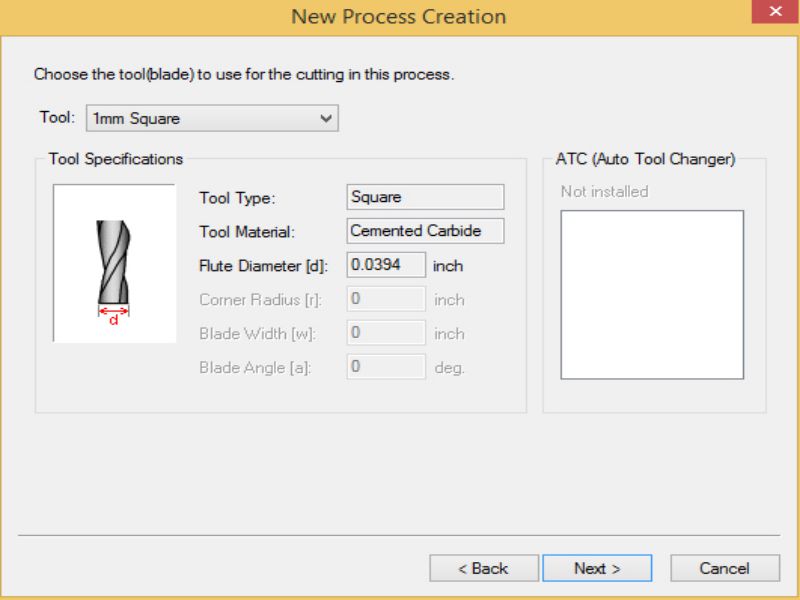Image resolution: width=800 pixels, height=600 pixels.
Task: Go to the previous step with Back
Action: [484, 568]
